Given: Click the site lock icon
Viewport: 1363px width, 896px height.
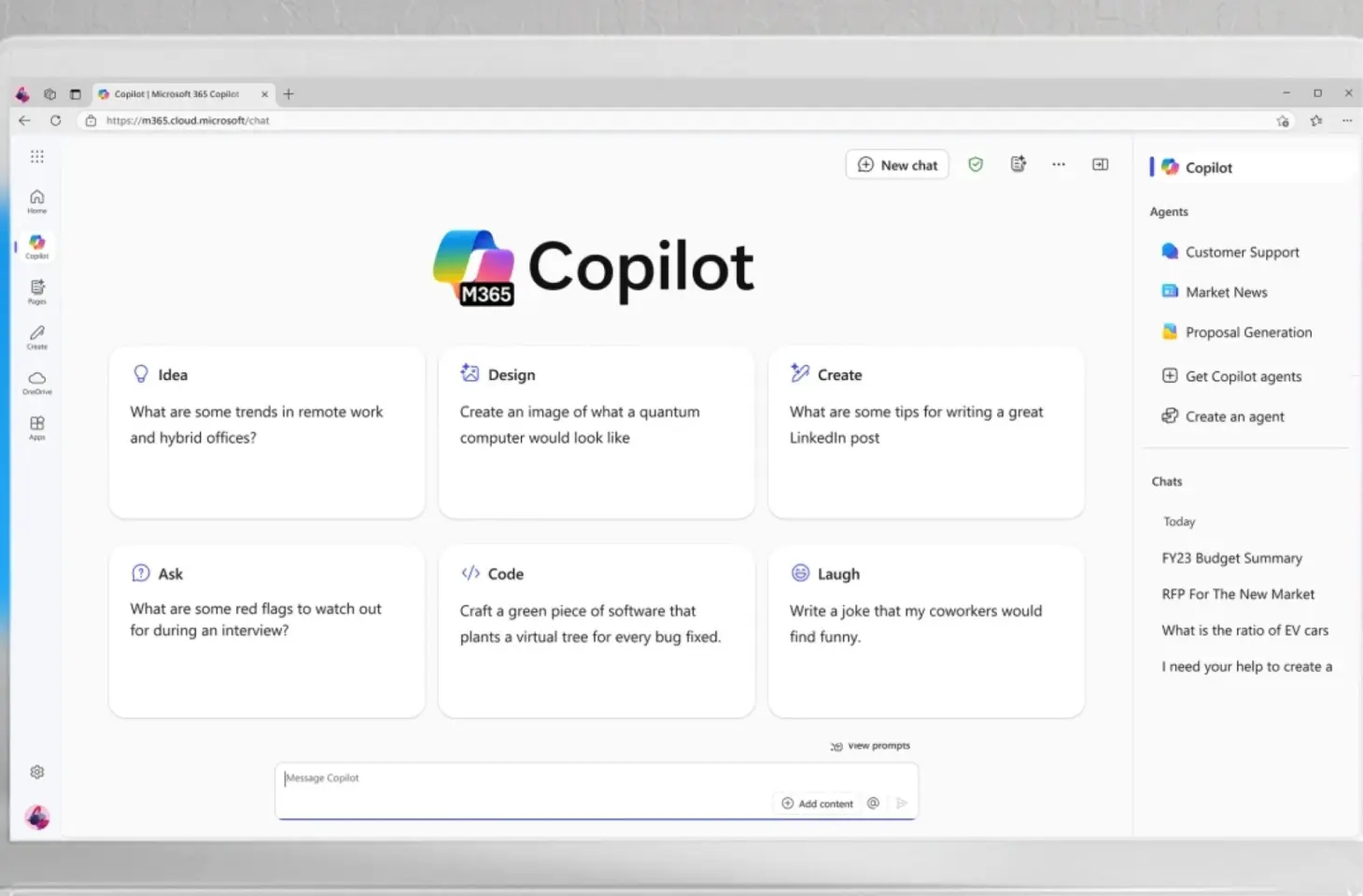Looking at the screenshot, I should [91, 120].
